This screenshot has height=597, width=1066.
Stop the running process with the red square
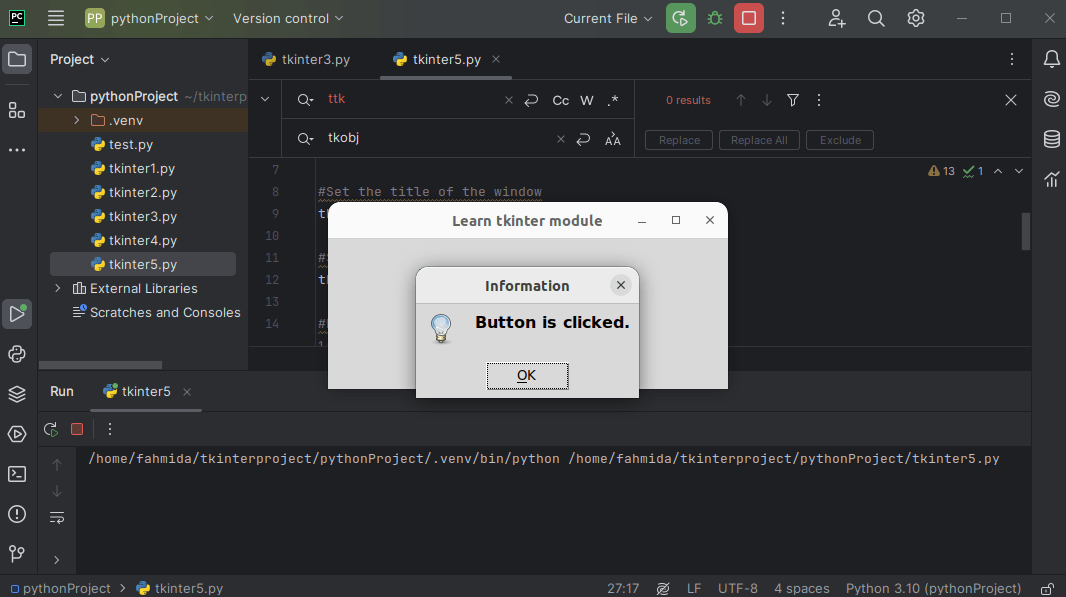pyautogui.click(x=748, y=18)
